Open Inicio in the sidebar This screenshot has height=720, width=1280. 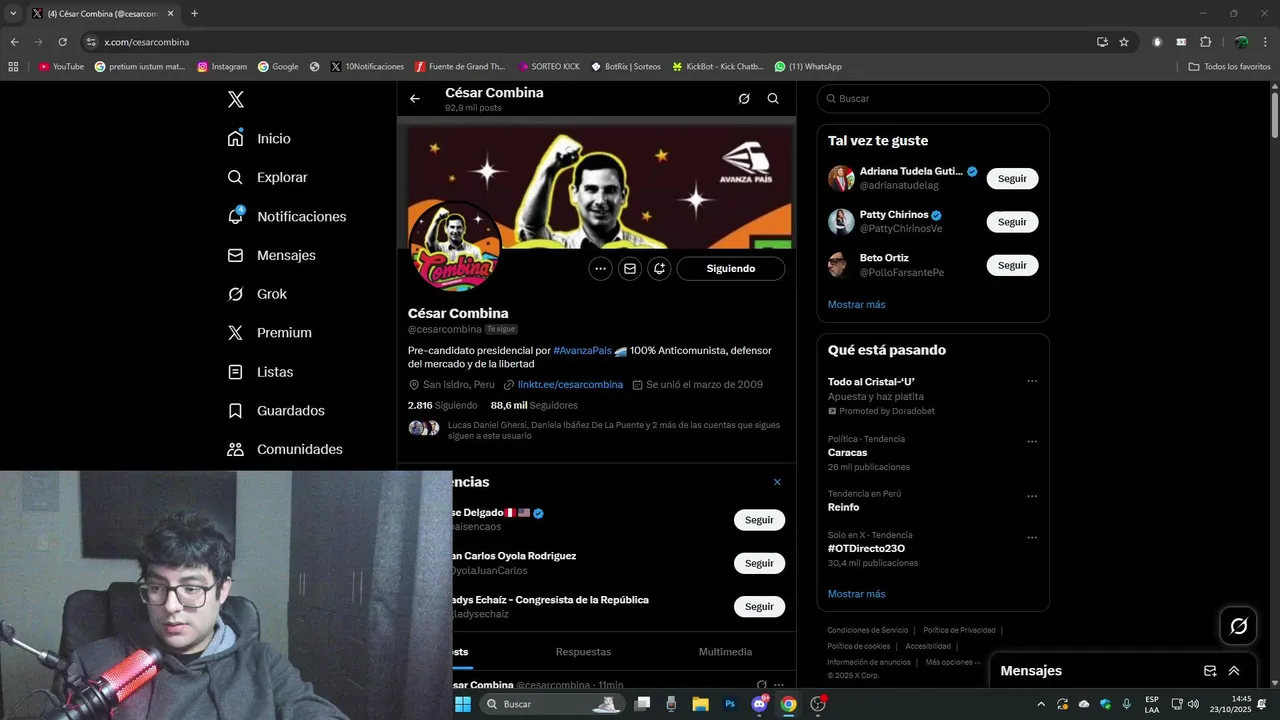tap(259, 138)
